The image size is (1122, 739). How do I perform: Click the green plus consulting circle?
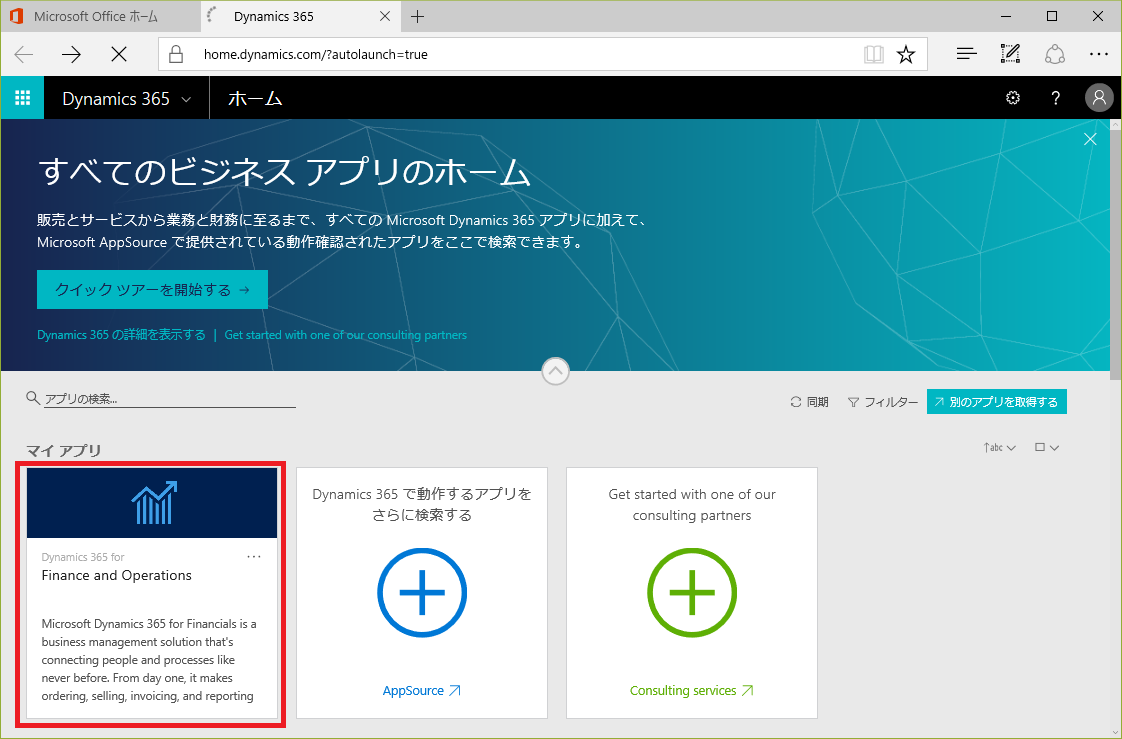click(692, 592)
